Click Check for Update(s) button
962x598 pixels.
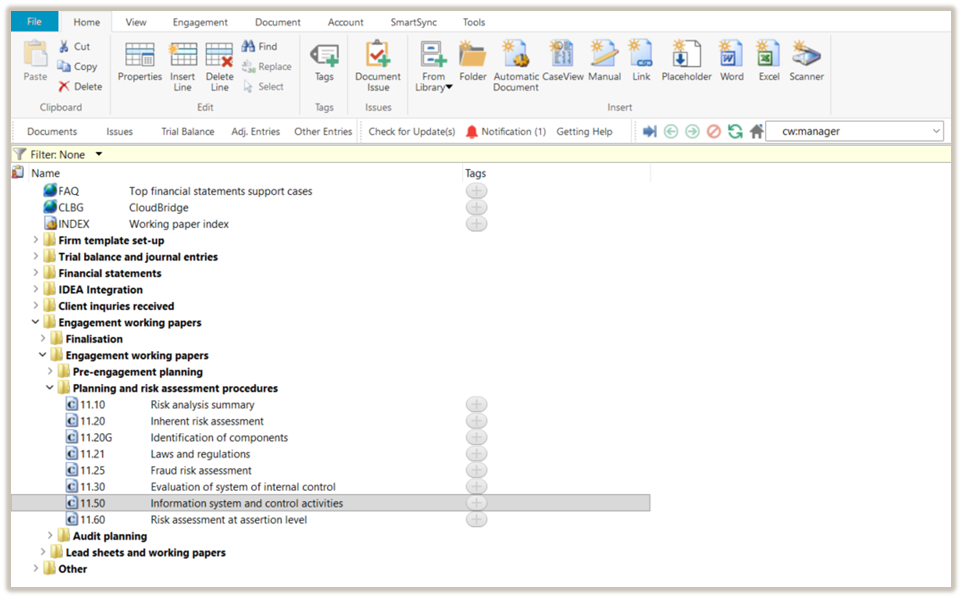[411, 131]
